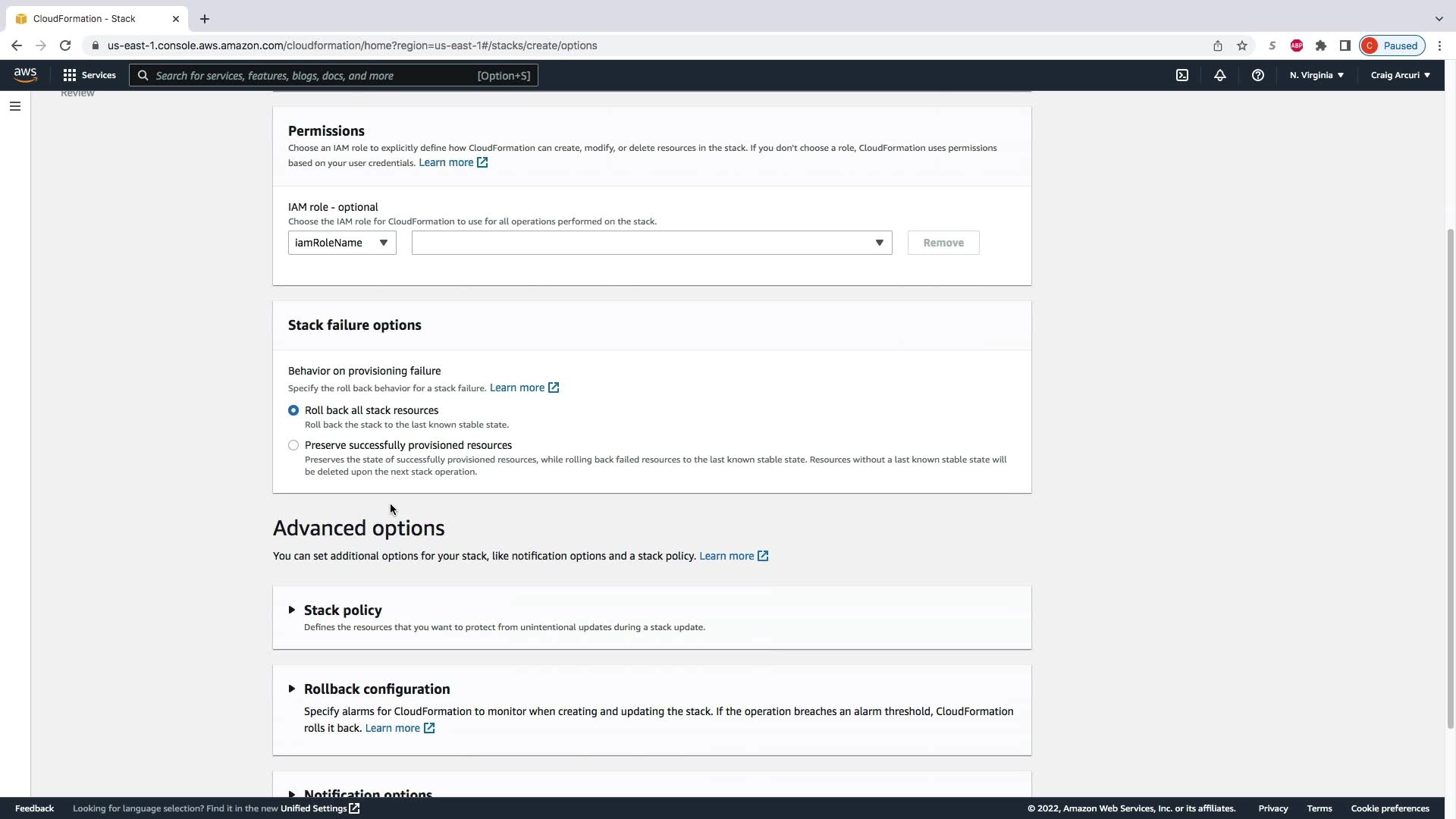Screen dimensions: 1456x819
Task: Open the empty IAM role selection dropdown
Action: [651, 243]
